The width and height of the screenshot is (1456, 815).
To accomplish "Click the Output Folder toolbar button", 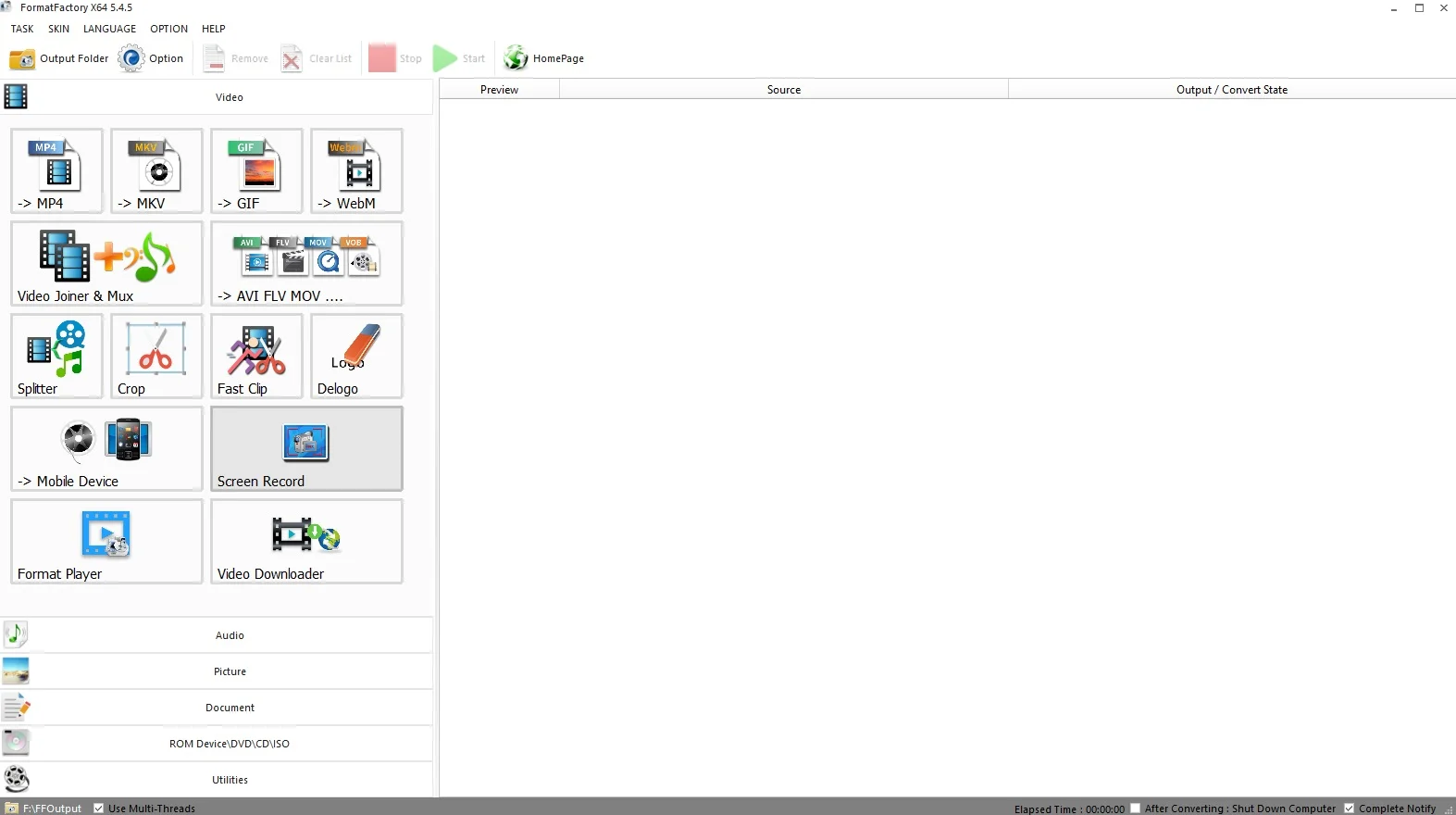I will pos(59,58).
